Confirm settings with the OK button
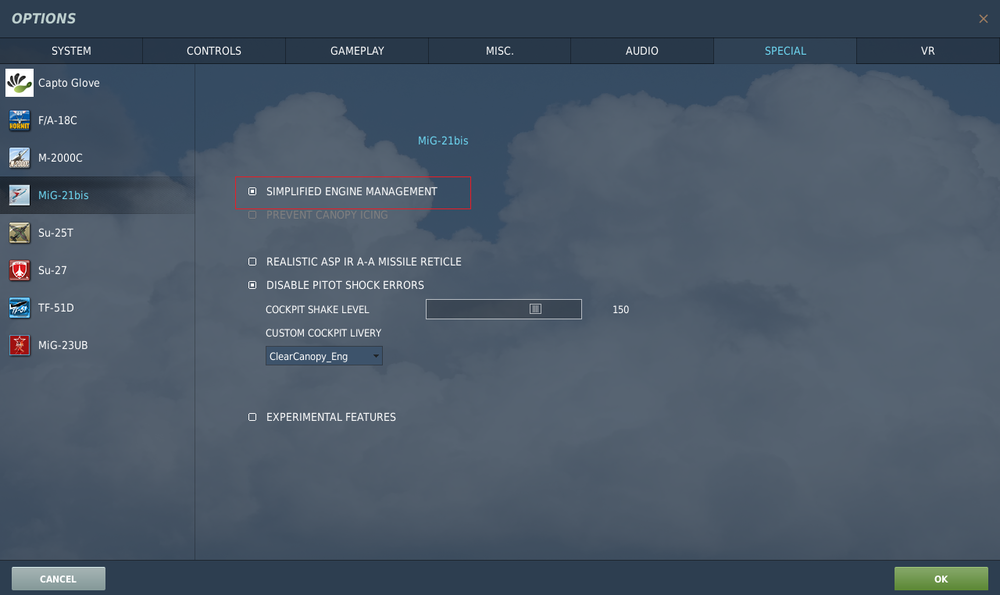This screenshot has height=595, width=1000. [941, 578]
